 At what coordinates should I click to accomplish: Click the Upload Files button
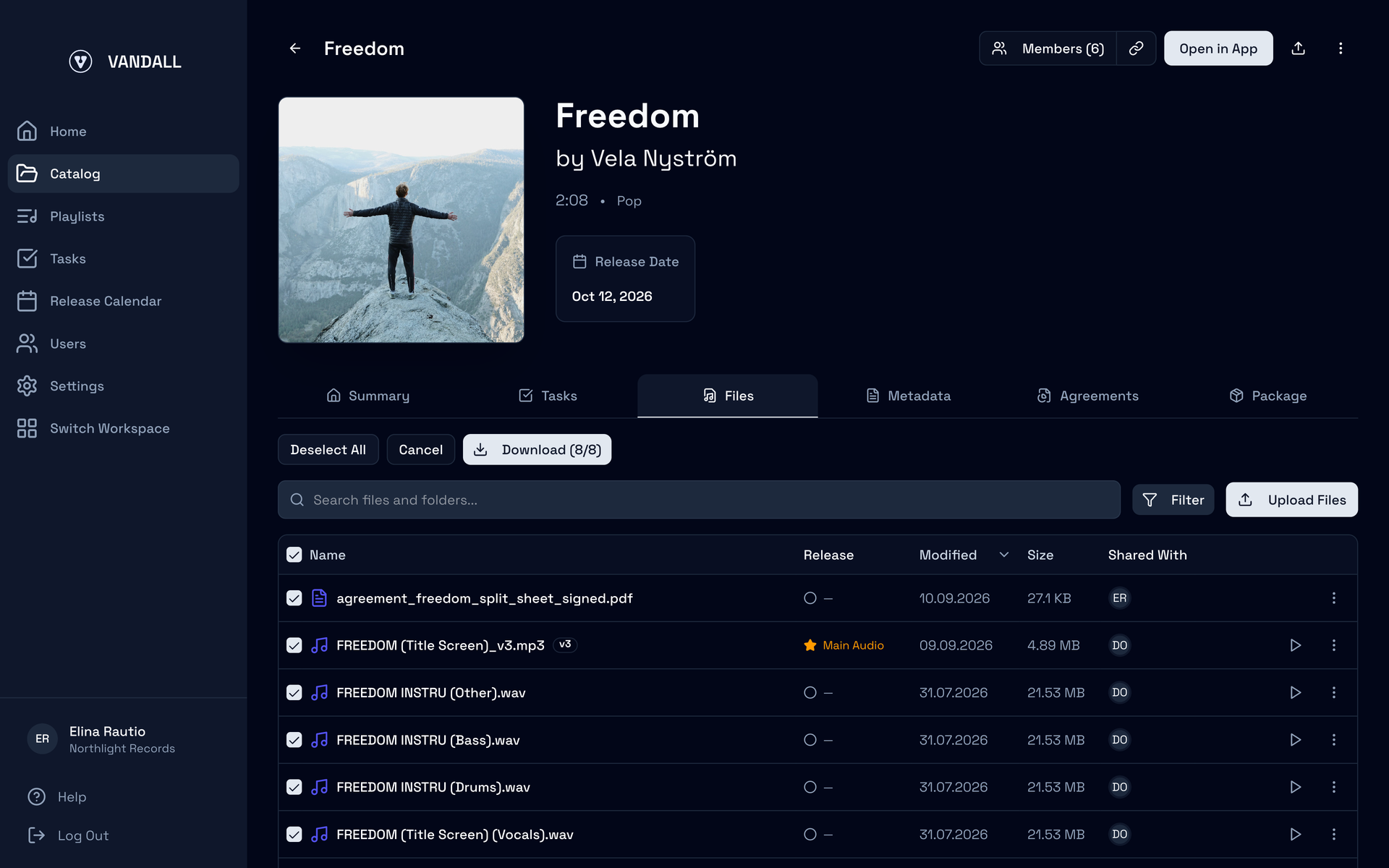pos(1291,500)
